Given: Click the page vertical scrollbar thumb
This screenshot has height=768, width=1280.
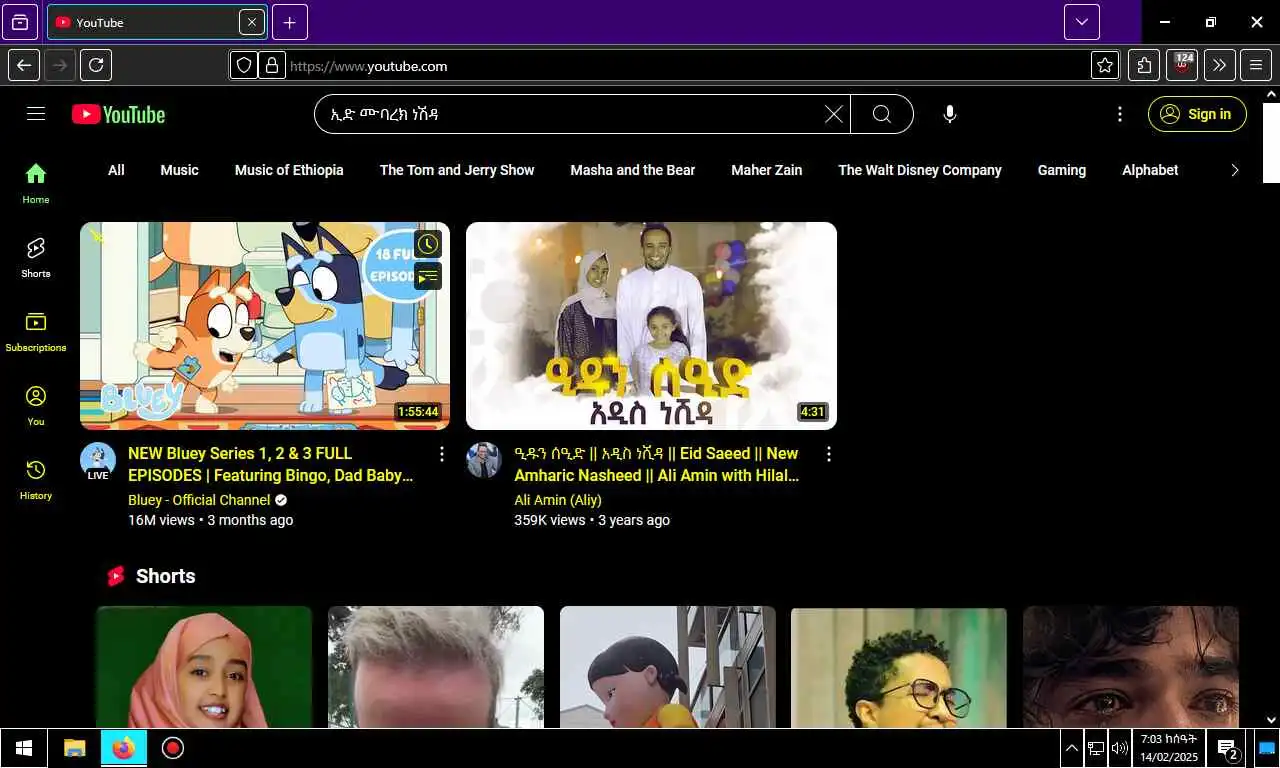Looking at the screenshot, I should (1271, 142).
